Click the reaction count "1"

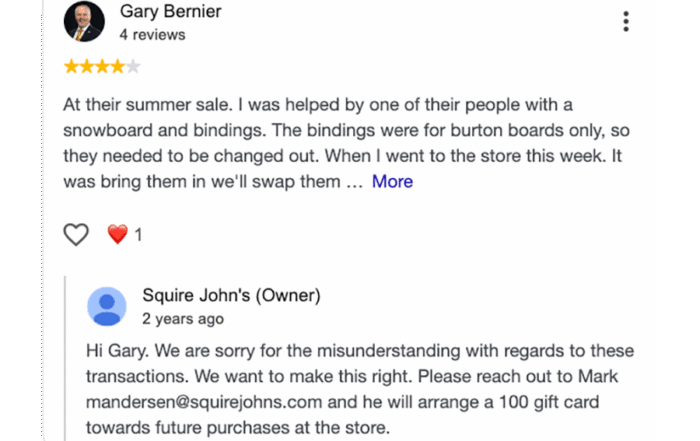click(138, 235)
